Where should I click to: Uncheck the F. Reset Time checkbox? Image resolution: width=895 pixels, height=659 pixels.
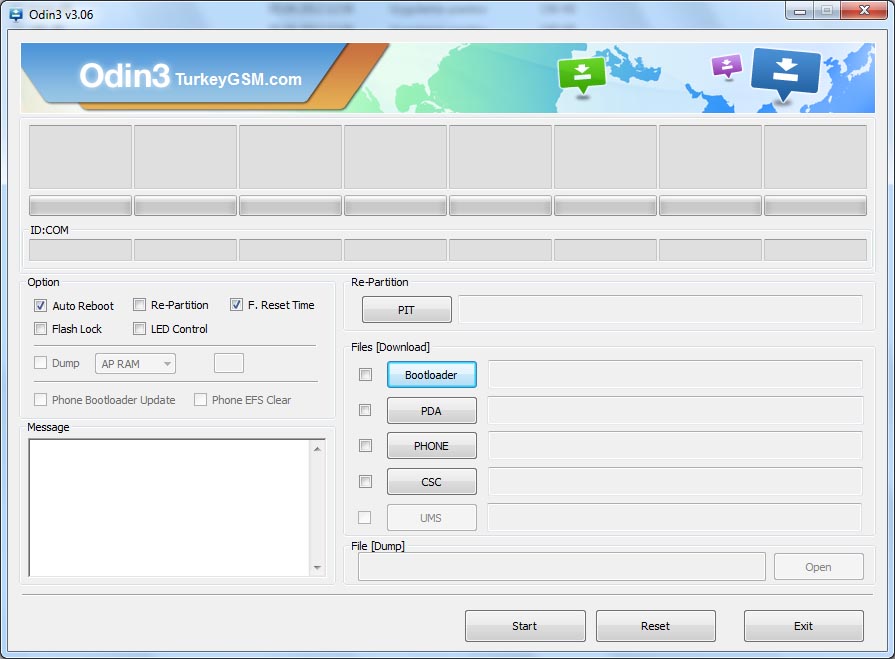tap(236, 305)
